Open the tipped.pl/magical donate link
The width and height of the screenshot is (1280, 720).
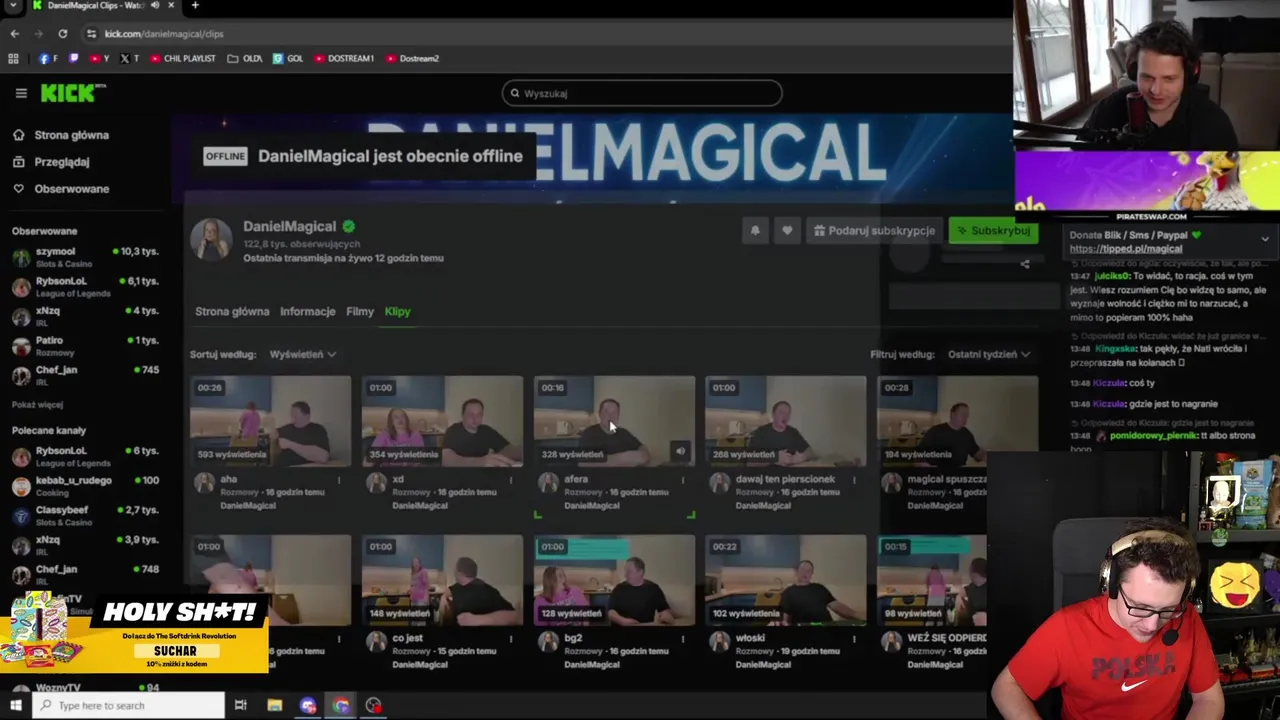tap(1125, 249)
